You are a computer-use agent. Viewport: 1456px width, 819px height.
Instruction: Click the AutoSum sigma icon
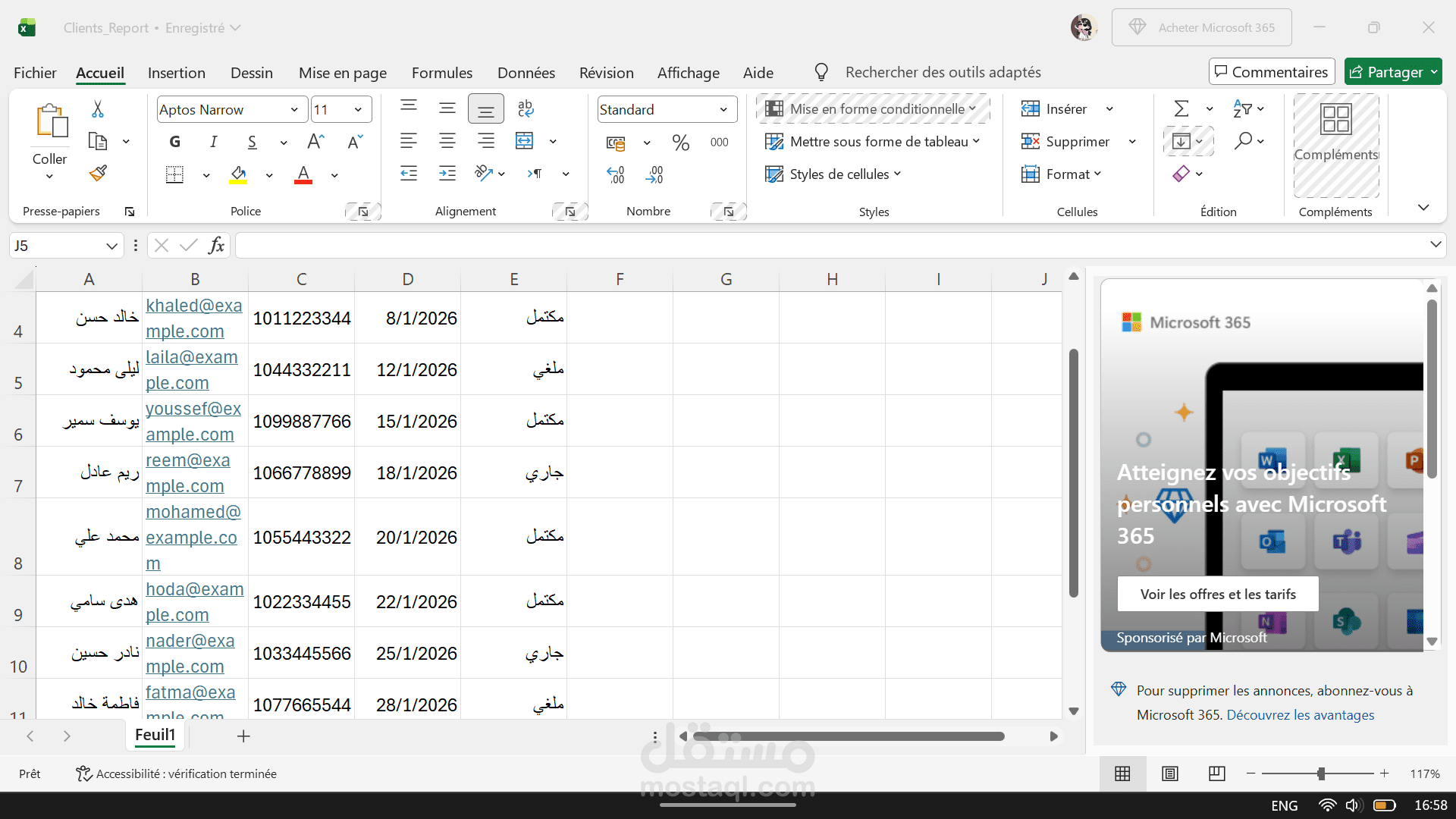pos(1181,109)
